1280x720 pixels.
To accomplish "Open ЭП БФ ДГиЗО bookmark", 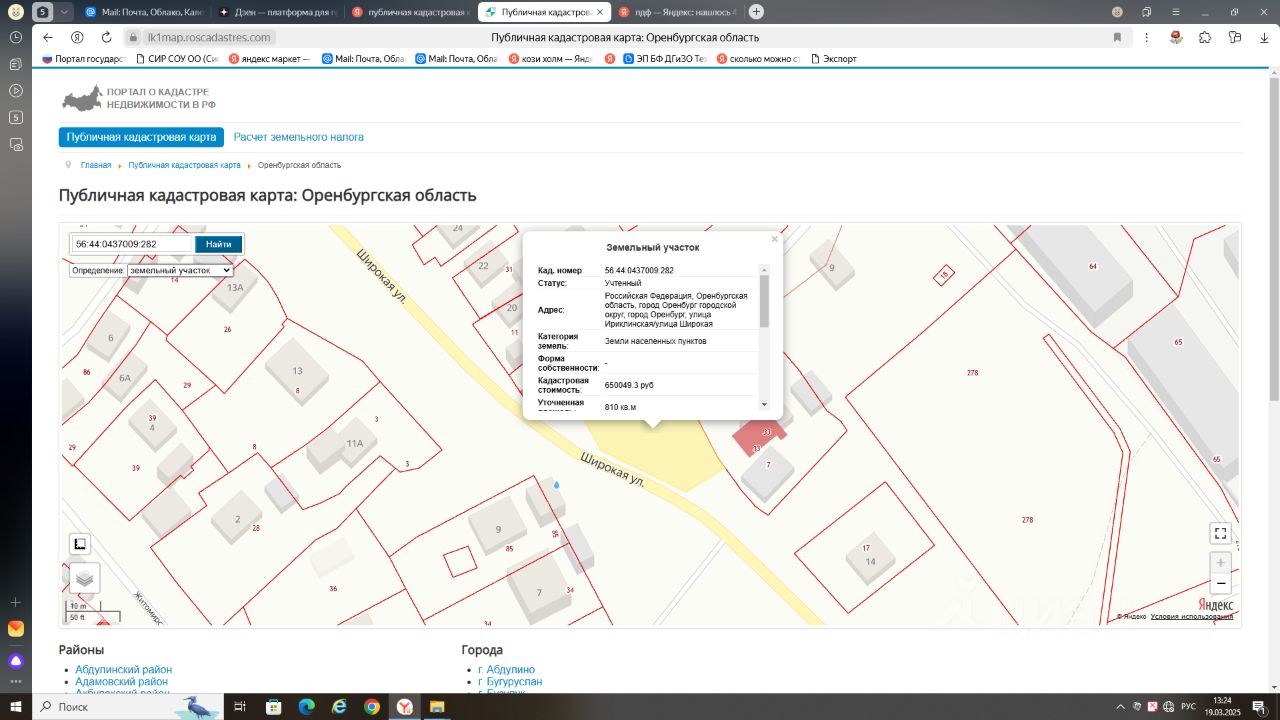I will [x=666, y=59].
